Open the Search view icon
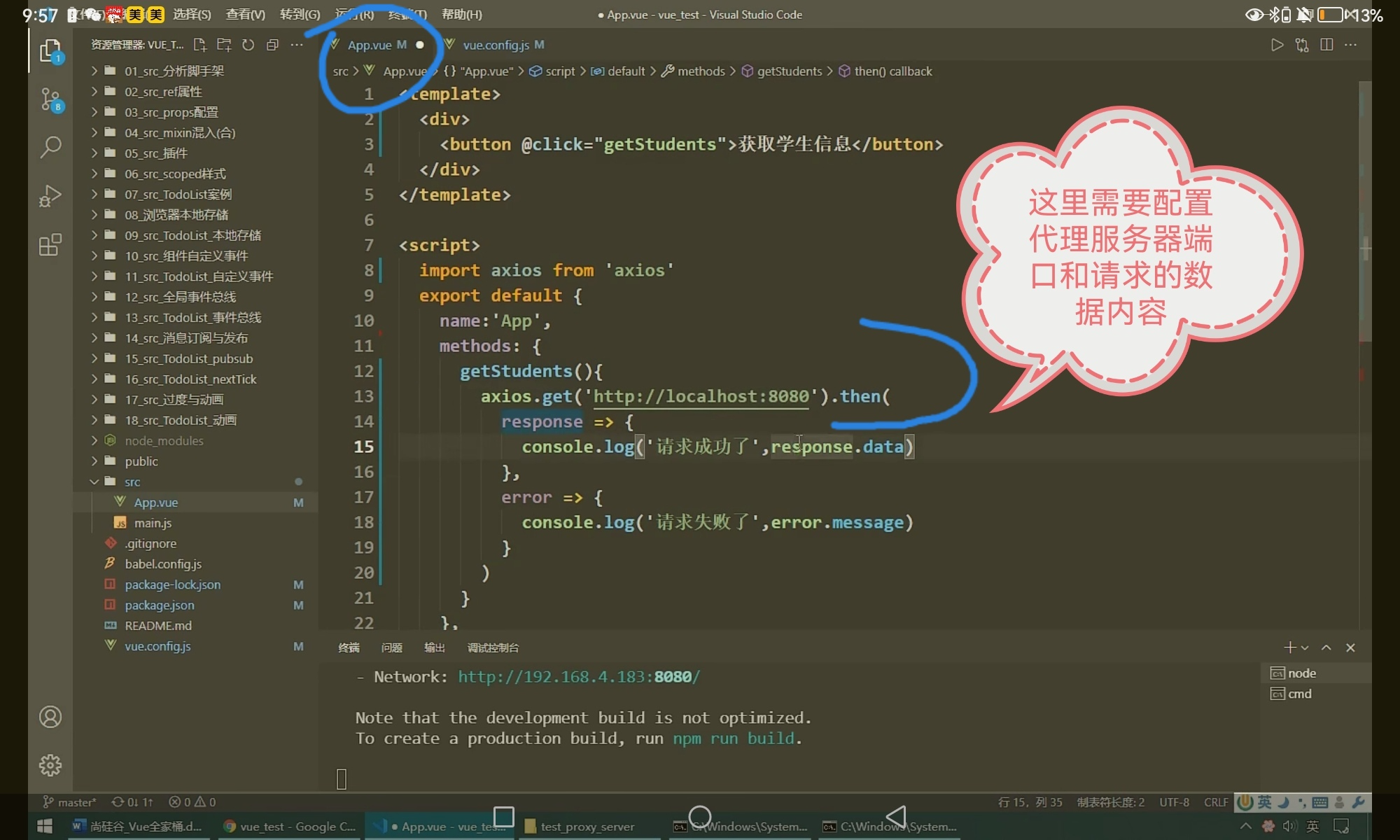This screenshot has width=1400, height=840. tap(50, 147)
